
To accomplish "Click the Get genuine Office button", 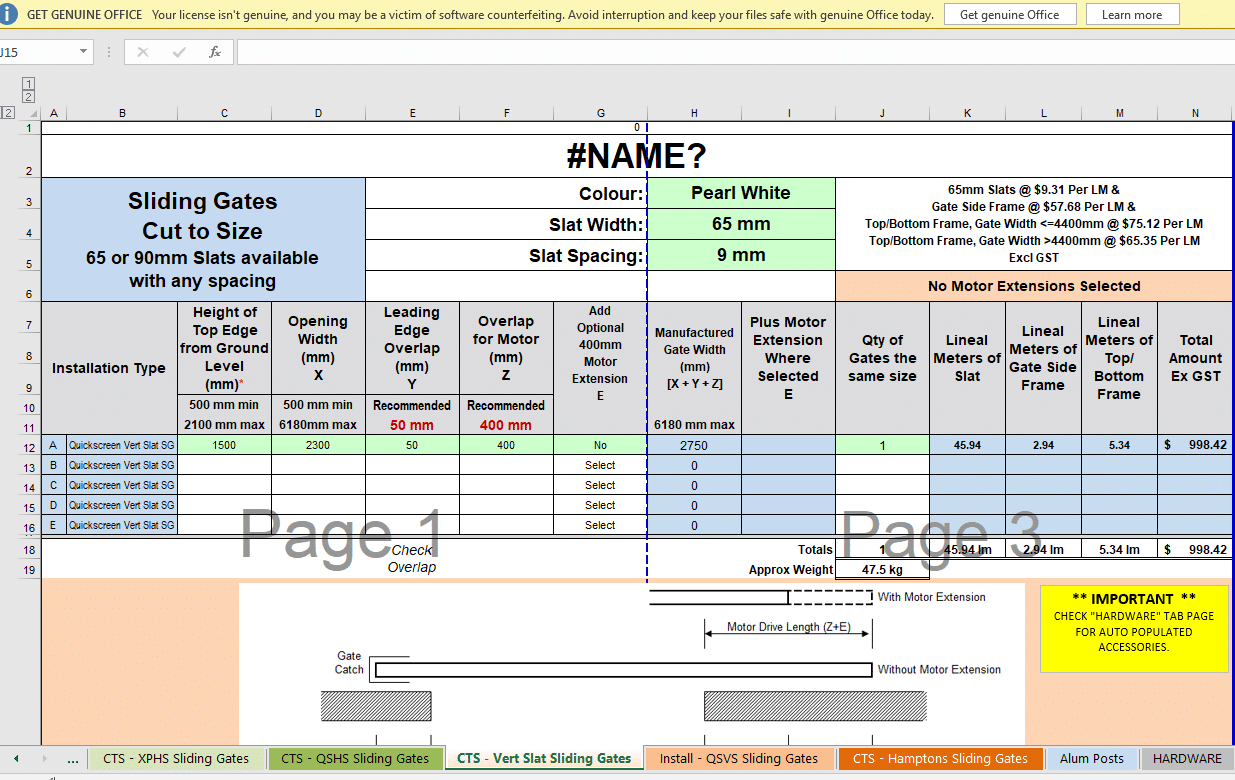I will pyautogui.click(x=1009, y=15).
